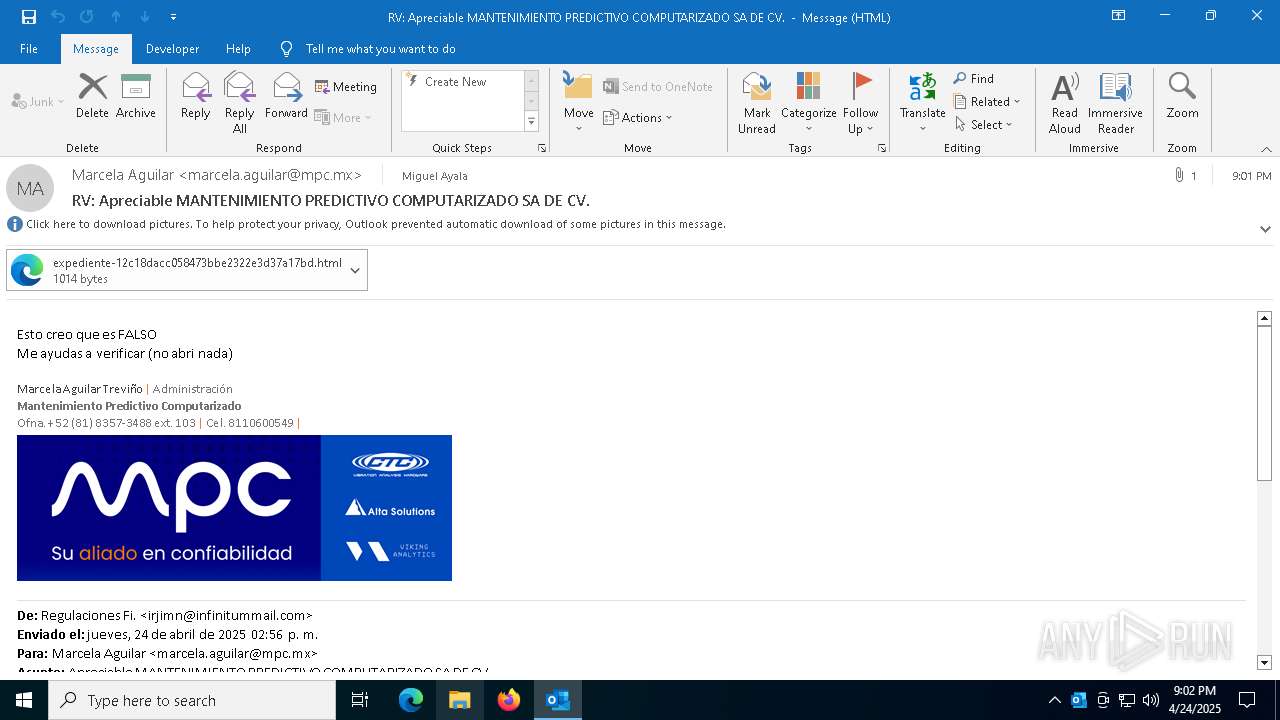Open the Junk dropdown

click(38, 102)
